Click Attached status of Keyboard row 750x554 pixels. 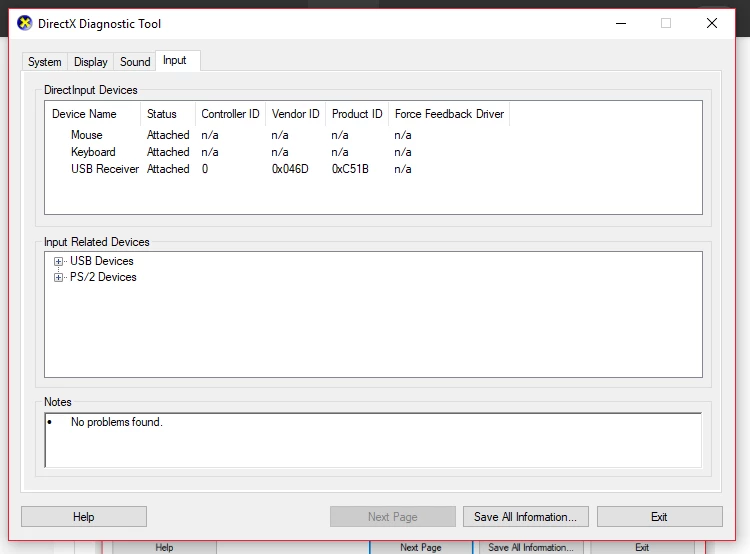[x=168, y=152]
